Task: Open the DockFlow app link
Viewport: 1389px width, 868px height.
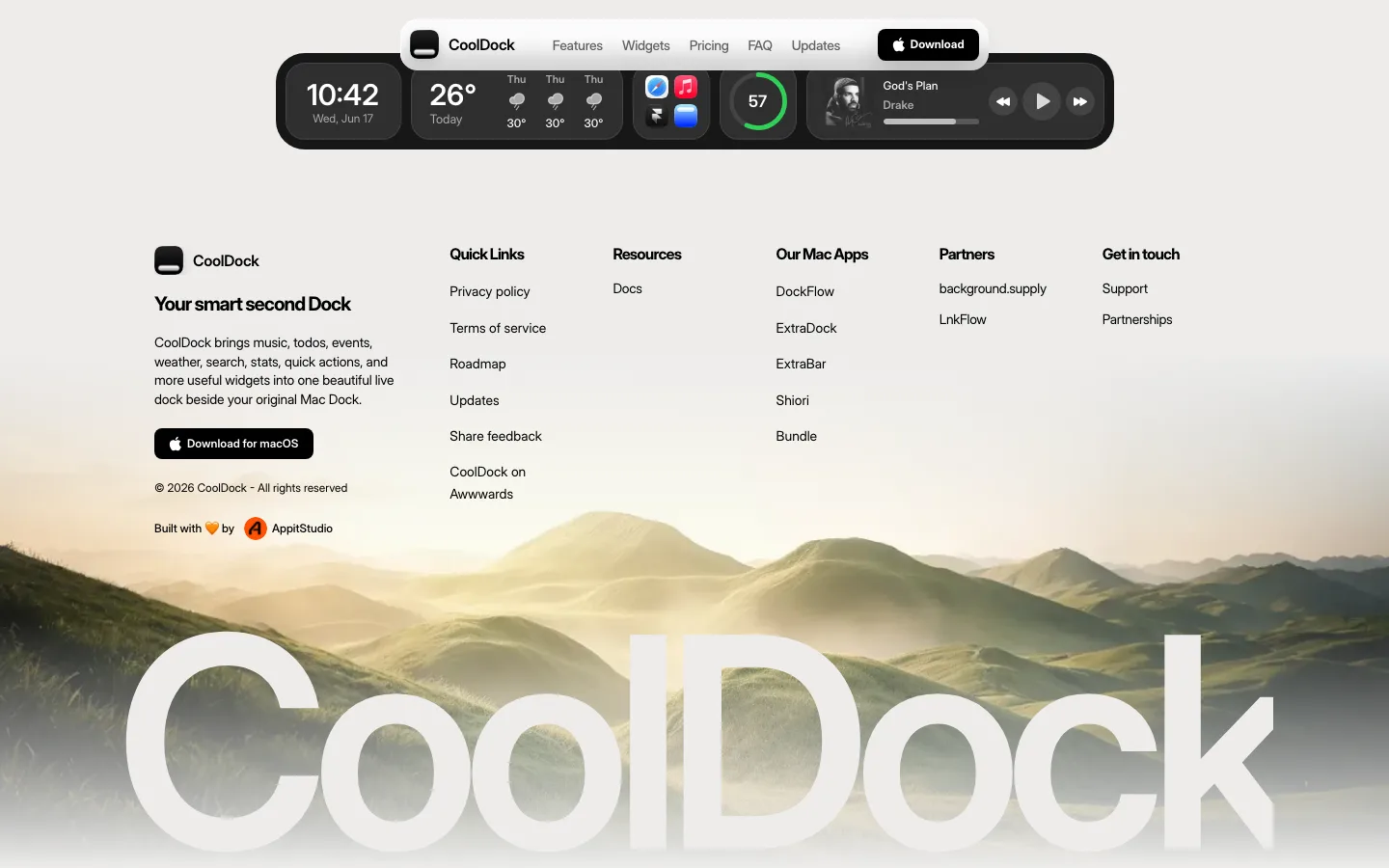Action: (x=805, y=291)
